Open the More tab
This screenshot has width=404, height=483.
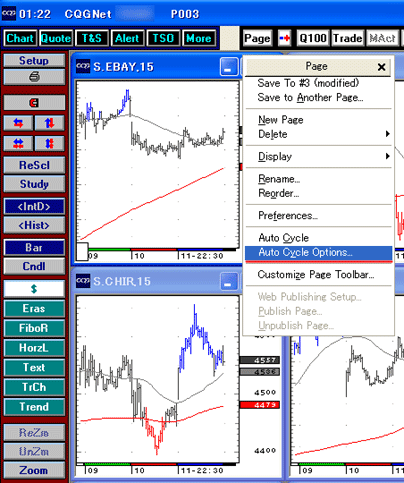(199, 38)
